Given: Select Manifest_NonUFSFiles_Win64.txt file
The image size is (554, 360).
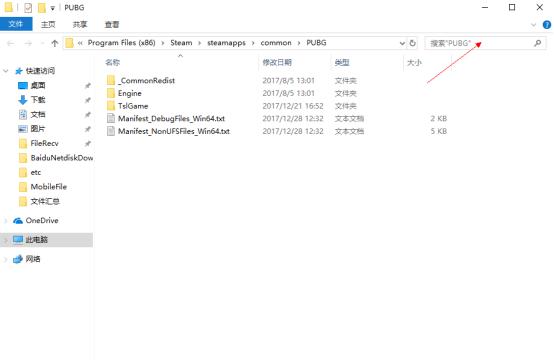Looking at the screenshot, I should click(174, 131).
